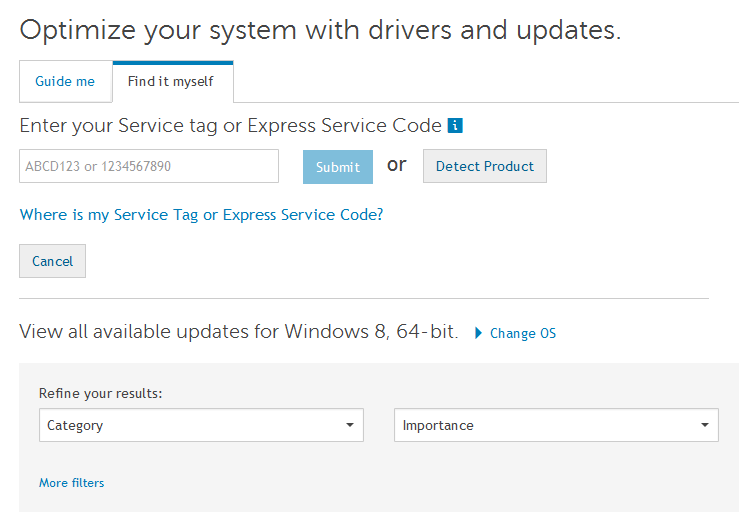
Task: Click the Cancel button
Action: pos(52,261)
